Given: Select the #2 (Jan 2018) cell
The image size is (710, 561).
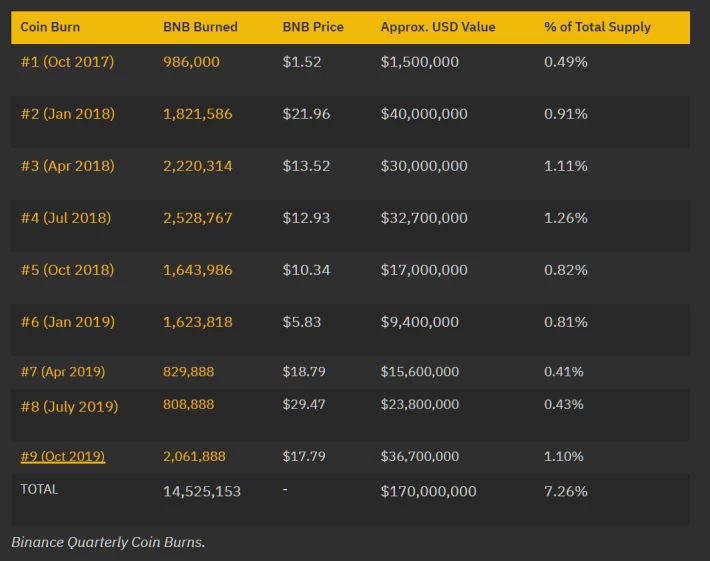Looking at the screenshot, I should 67,114.
